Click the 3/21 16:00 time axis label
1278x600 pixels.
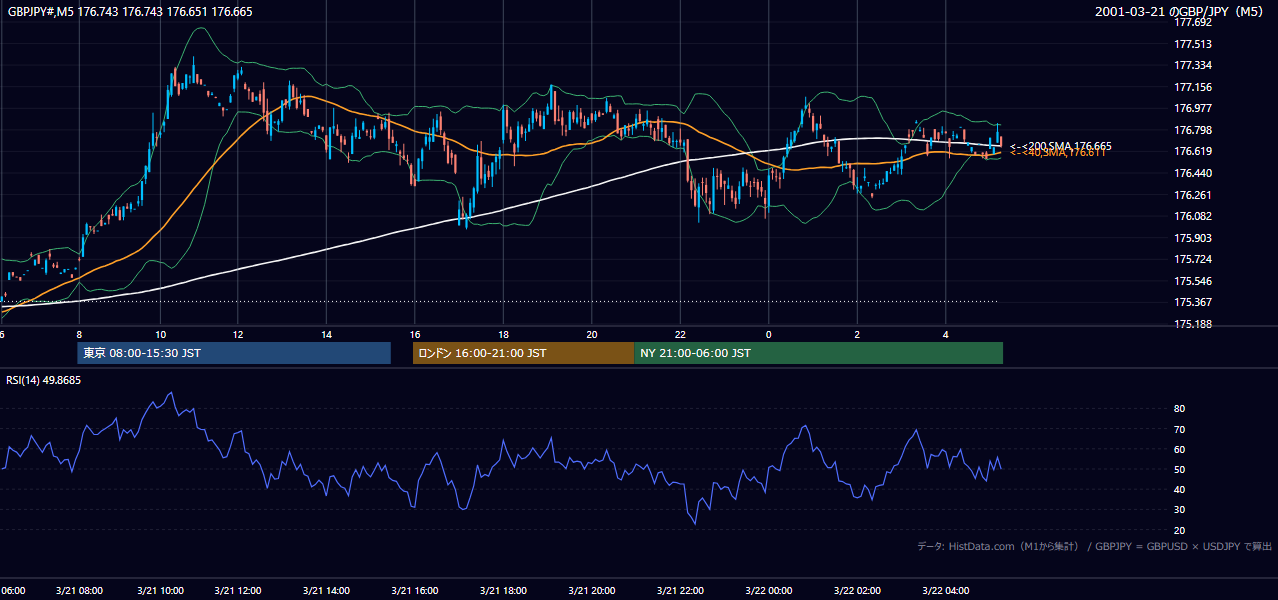415,591
